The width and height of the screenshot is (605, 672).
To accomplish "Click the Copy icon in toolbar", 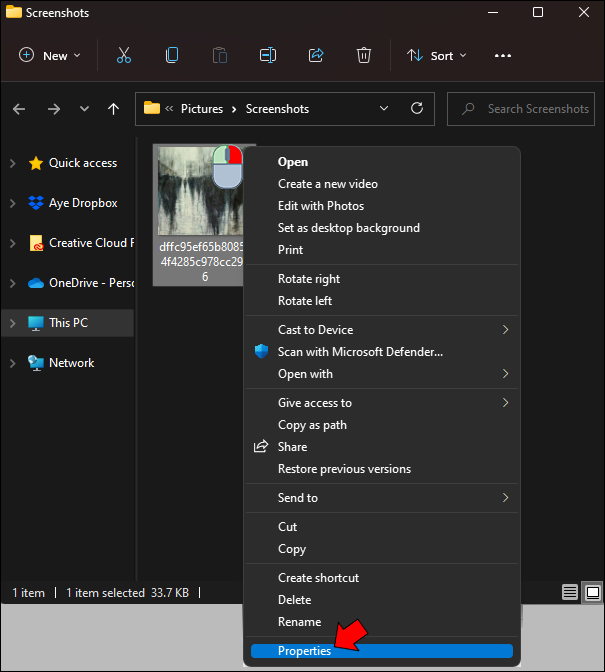I will (x=172, y=56).
